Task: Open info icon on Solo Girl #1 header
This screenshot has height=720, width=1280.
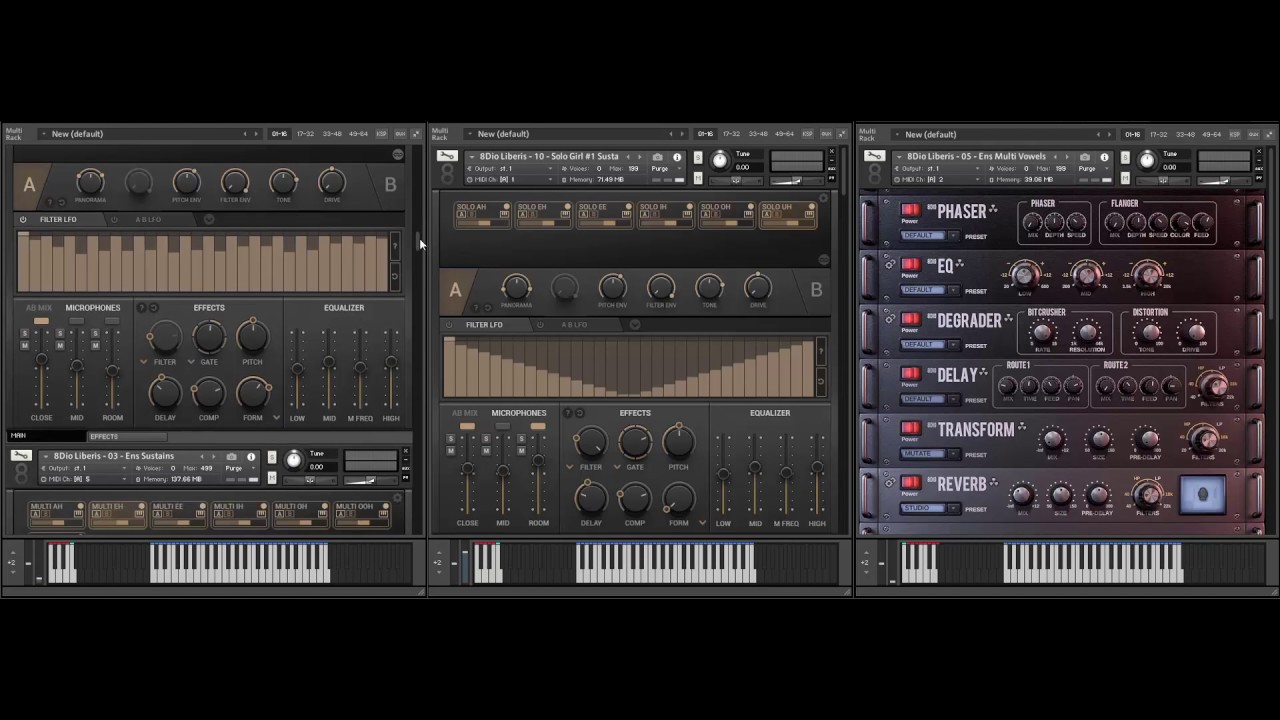Action: point(677,157)
